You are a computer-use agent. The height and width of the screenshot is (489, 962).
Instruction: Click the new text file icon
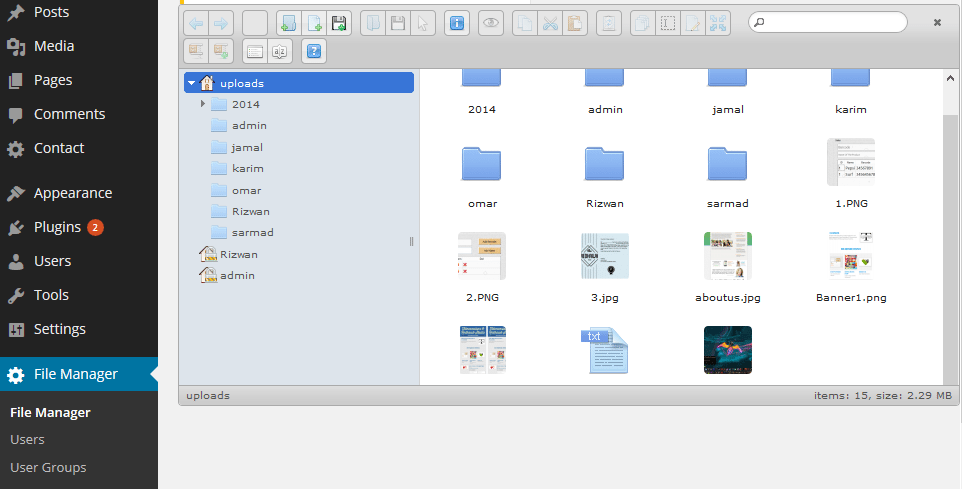(x=314, y=23)
